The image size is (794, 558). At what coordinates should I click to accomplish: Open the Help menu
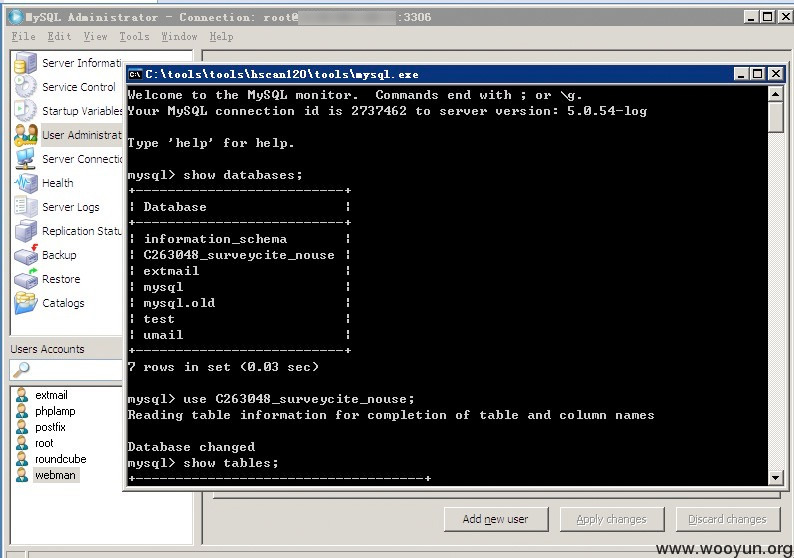pyautogui.click(x=221, y=36)
